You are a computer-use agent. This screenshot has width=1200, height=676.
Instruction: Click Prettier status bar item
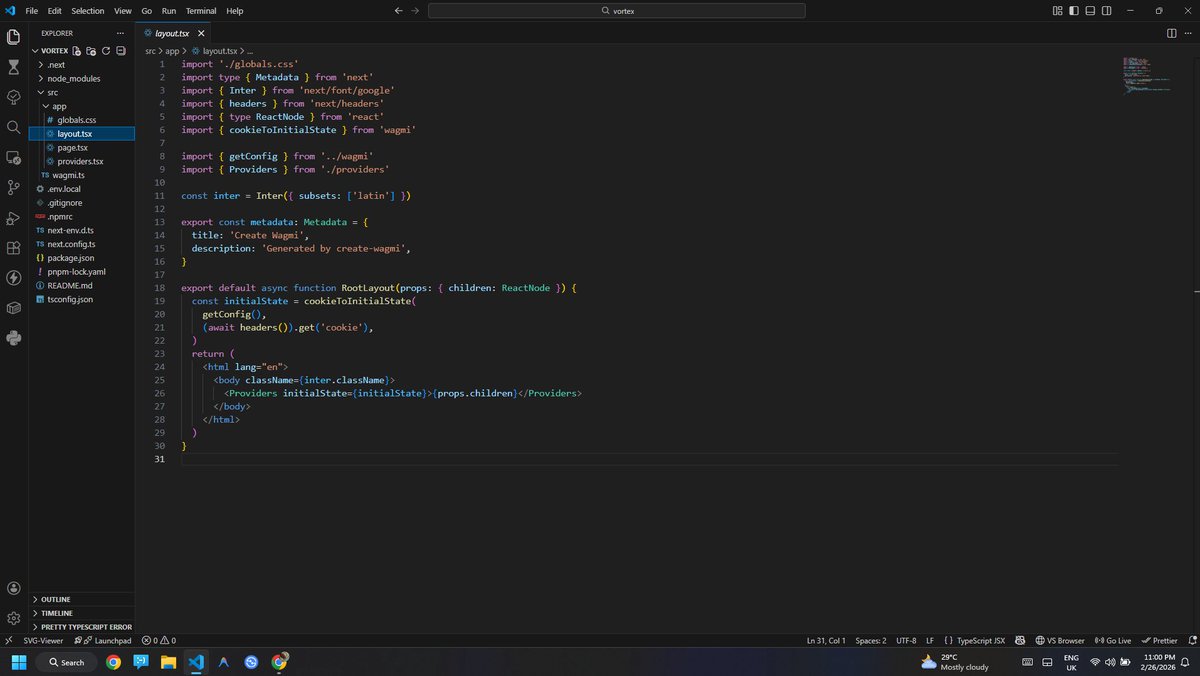[x=1159, y=640]
